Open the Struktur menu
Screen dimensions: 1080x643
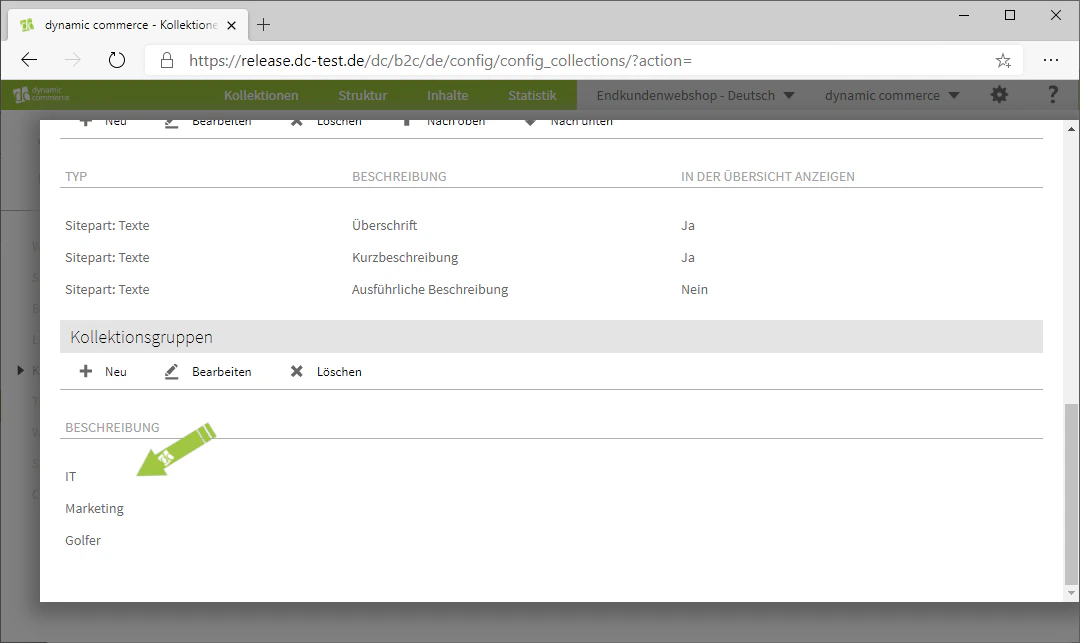click(362, 96)
